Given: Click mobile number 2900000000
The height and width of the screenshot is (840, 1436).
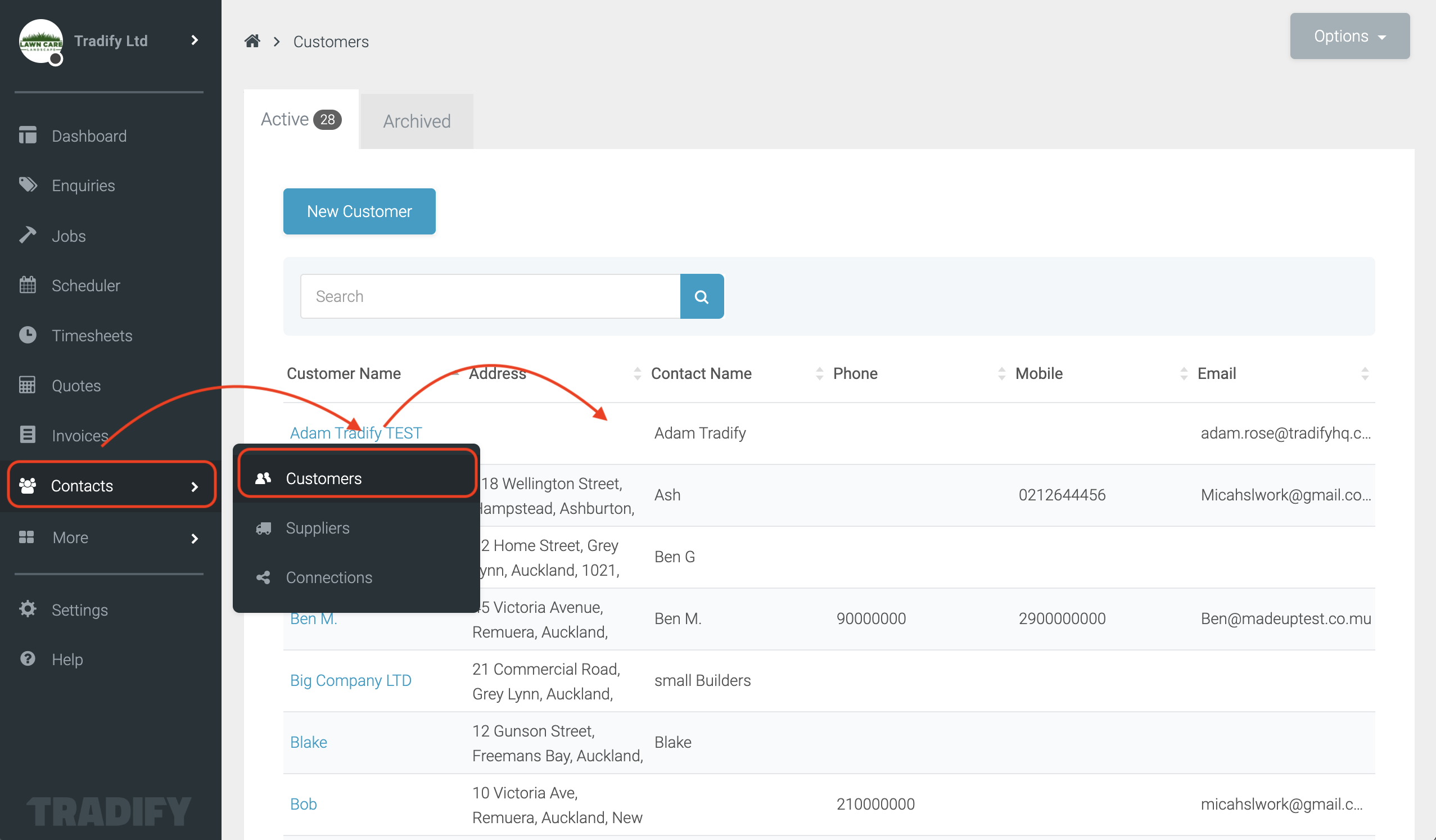Looking at the screenshot, I should tap(1062, 618).
